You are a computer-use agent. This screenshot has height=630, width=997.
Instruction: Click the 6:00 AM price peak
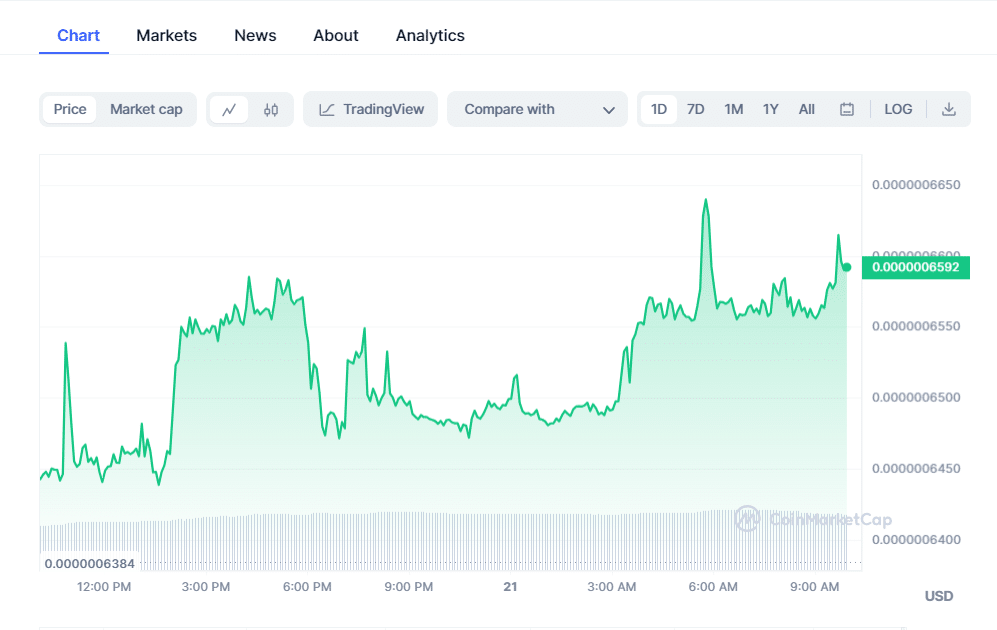click(706, 200)
